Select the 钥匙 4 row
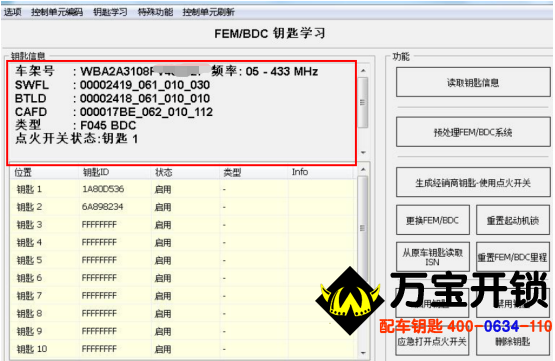555x361 pixels. coord(183,242)
